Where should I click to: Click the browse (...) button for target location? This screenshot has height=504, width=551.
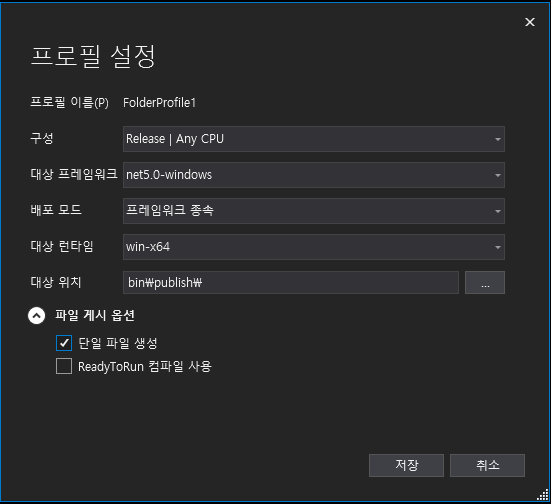[485, 282]
